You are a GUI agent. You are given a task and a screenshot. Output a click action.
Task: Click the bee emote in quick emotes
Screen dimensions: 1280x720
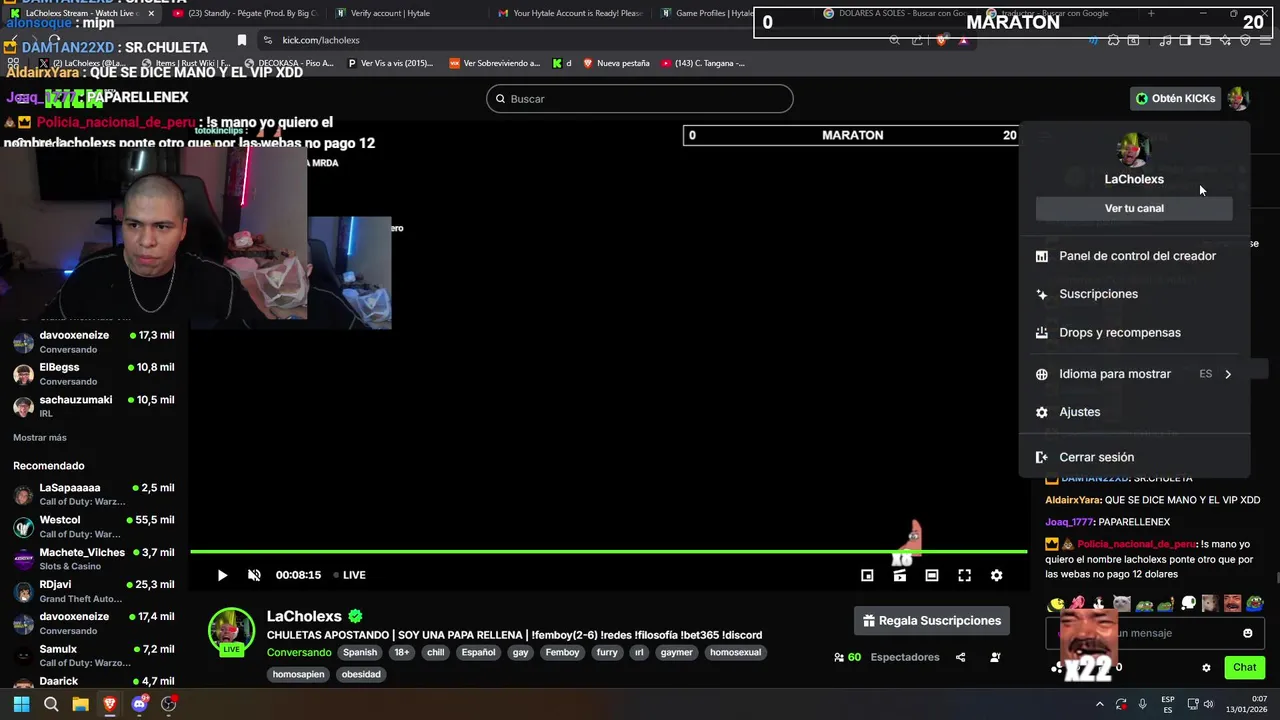[x=1055, y=603]
